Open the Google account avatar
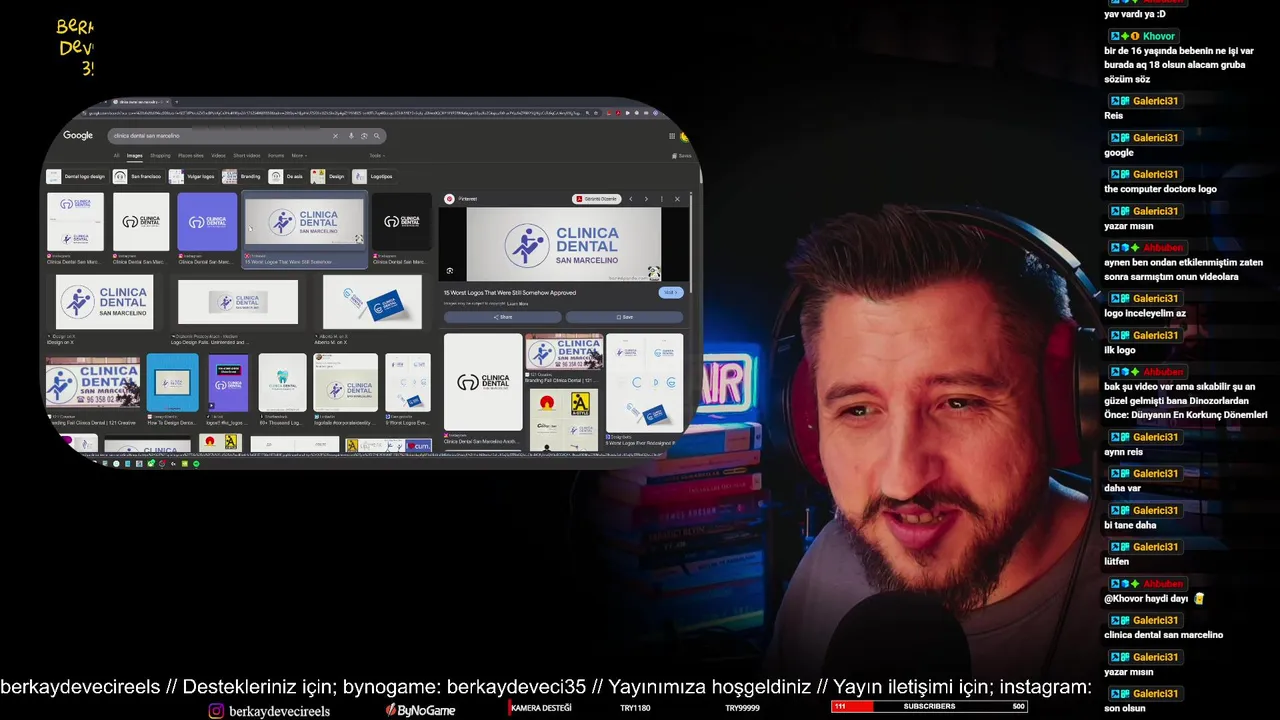The height and width of the screenshot is (720, 1280). coord(684,136)
